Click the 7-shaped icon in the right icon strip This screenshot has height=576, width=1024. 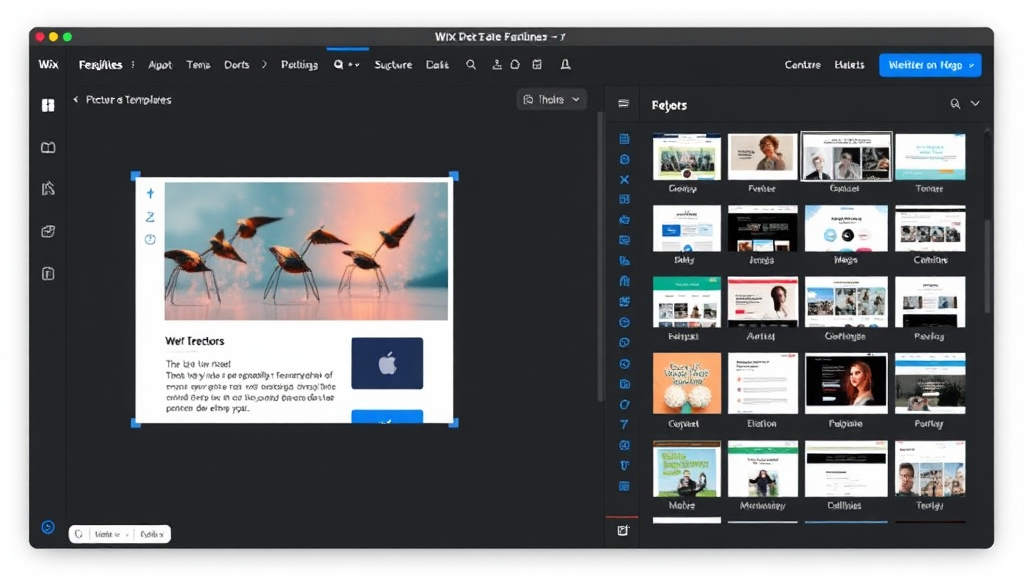point(624,424)
